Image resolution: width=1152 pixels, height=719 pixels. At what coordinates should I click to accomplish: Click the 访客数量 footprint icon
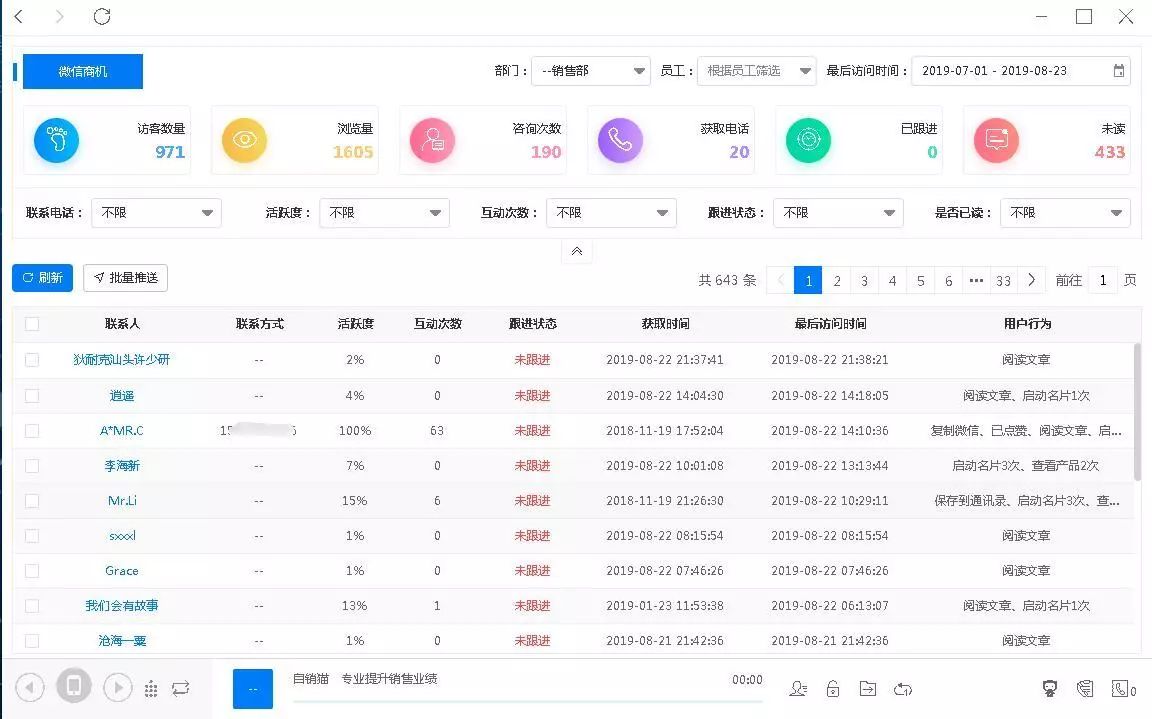pos(56,140)
